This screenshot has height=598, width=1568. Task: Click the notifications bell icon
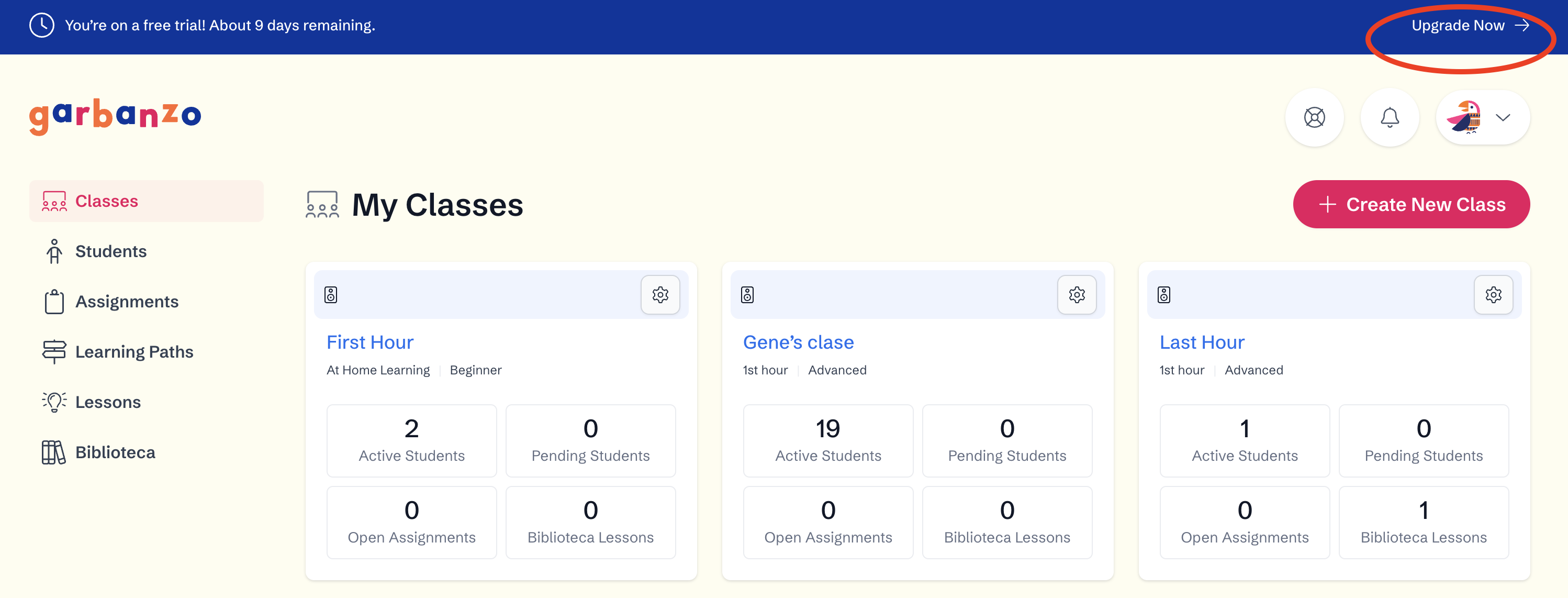pos(1389,117)
